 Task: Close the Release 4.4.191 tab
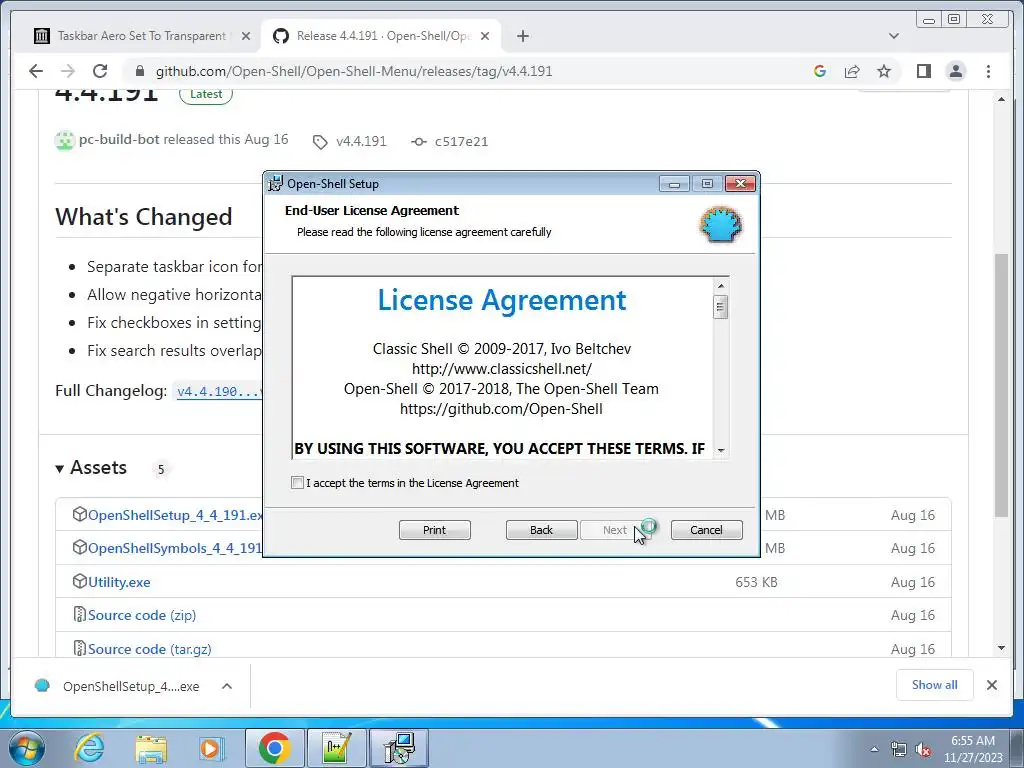point(485,36)
